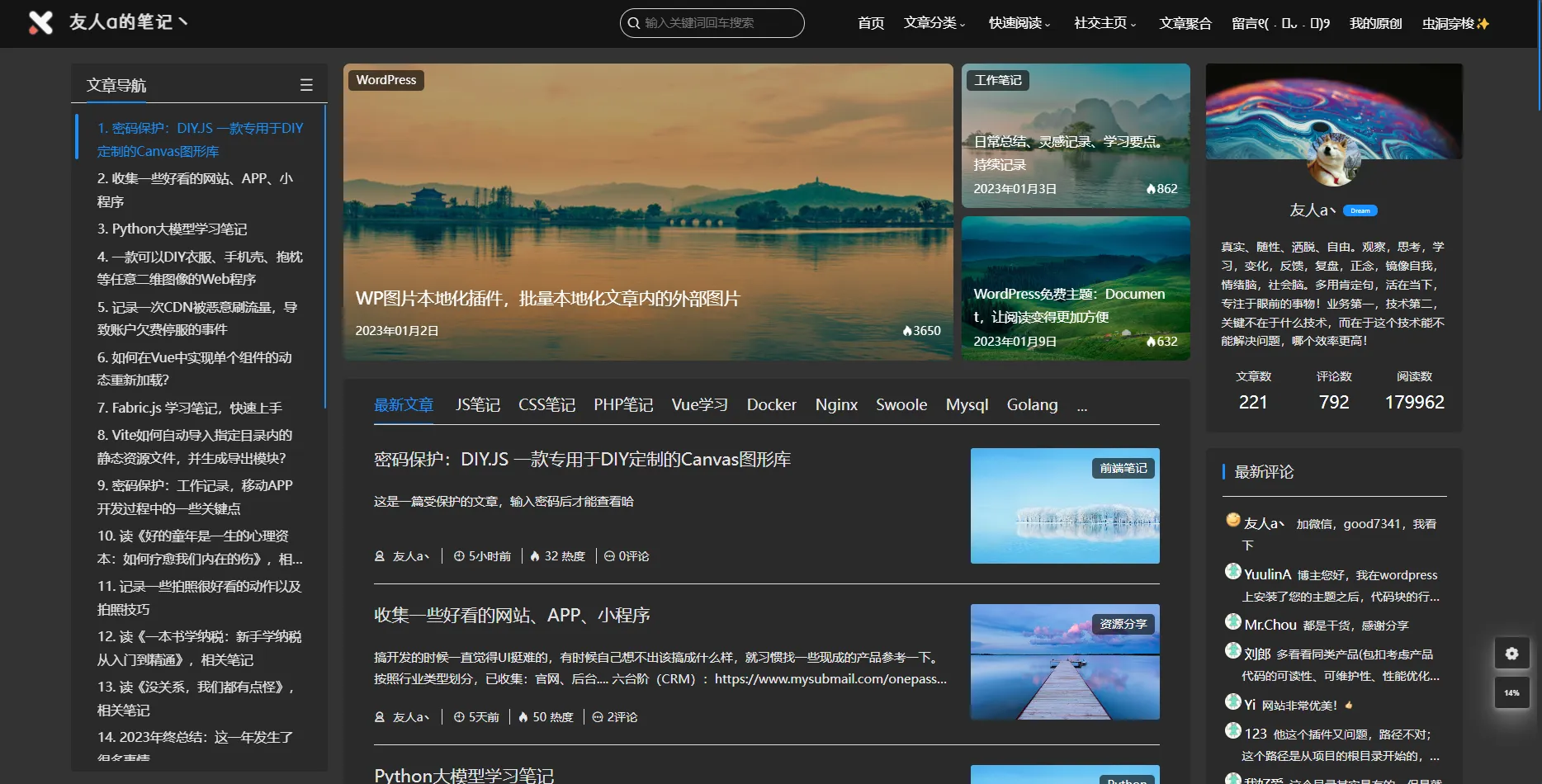Screen dimensions: 1542x784
Task: Click the avatar of commenter YuulinA
Action: (1233, 571)
